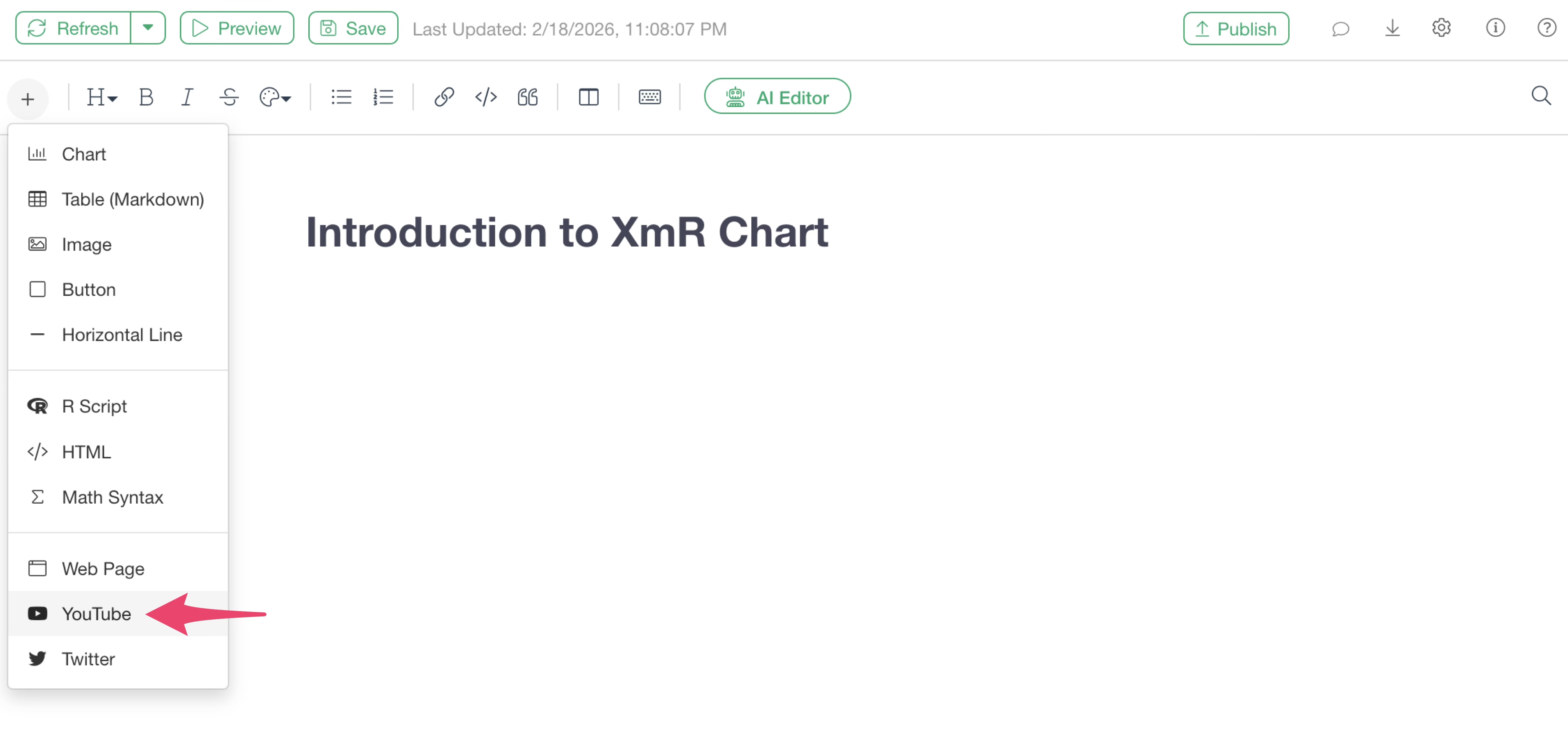The width and height of the screenshot is (1568, 732).
Task: Click the Publish button
Action: pos(1236,29)
